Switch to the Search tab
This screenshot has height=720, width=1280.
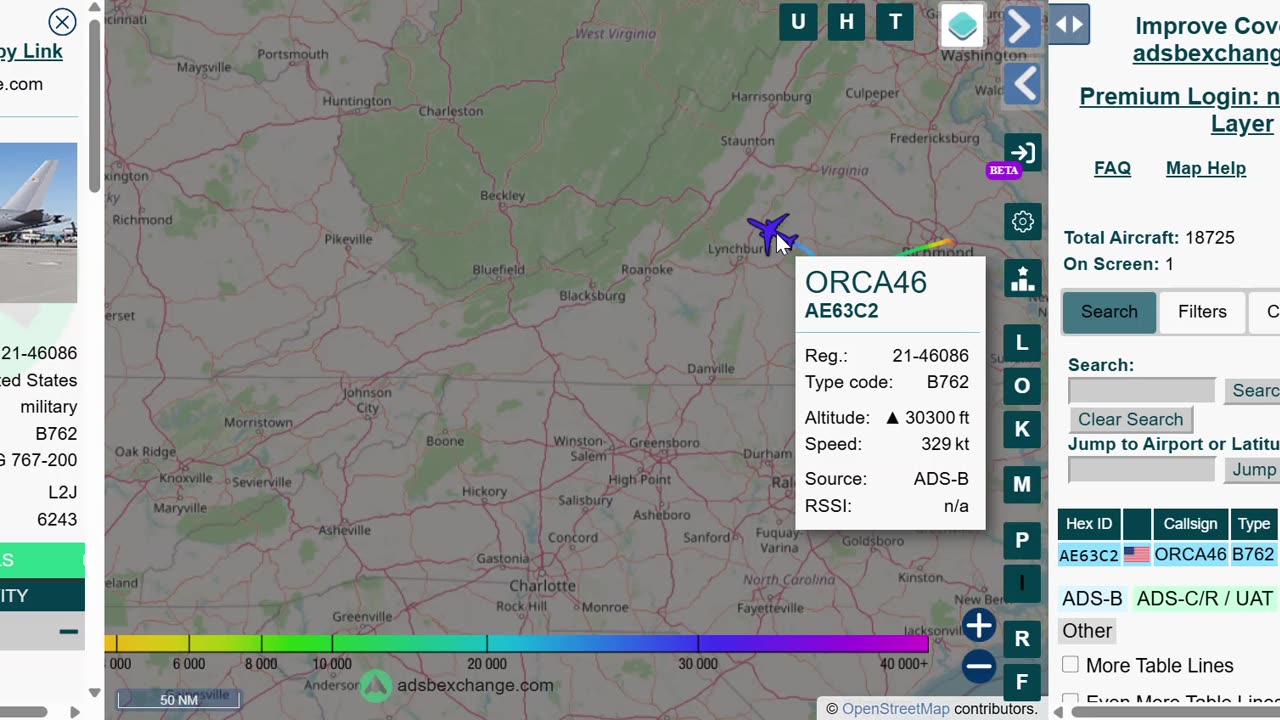click(1109, 312)
